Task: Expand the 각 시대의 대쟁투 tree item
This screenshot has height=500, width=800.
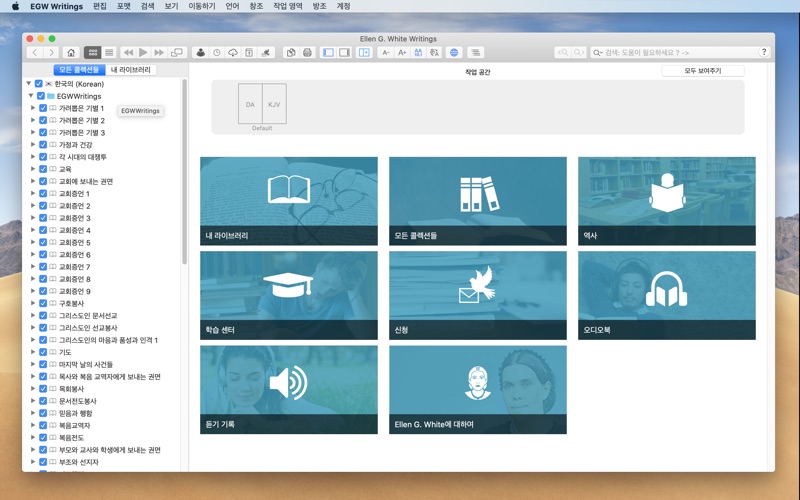Action: point(33,157)
